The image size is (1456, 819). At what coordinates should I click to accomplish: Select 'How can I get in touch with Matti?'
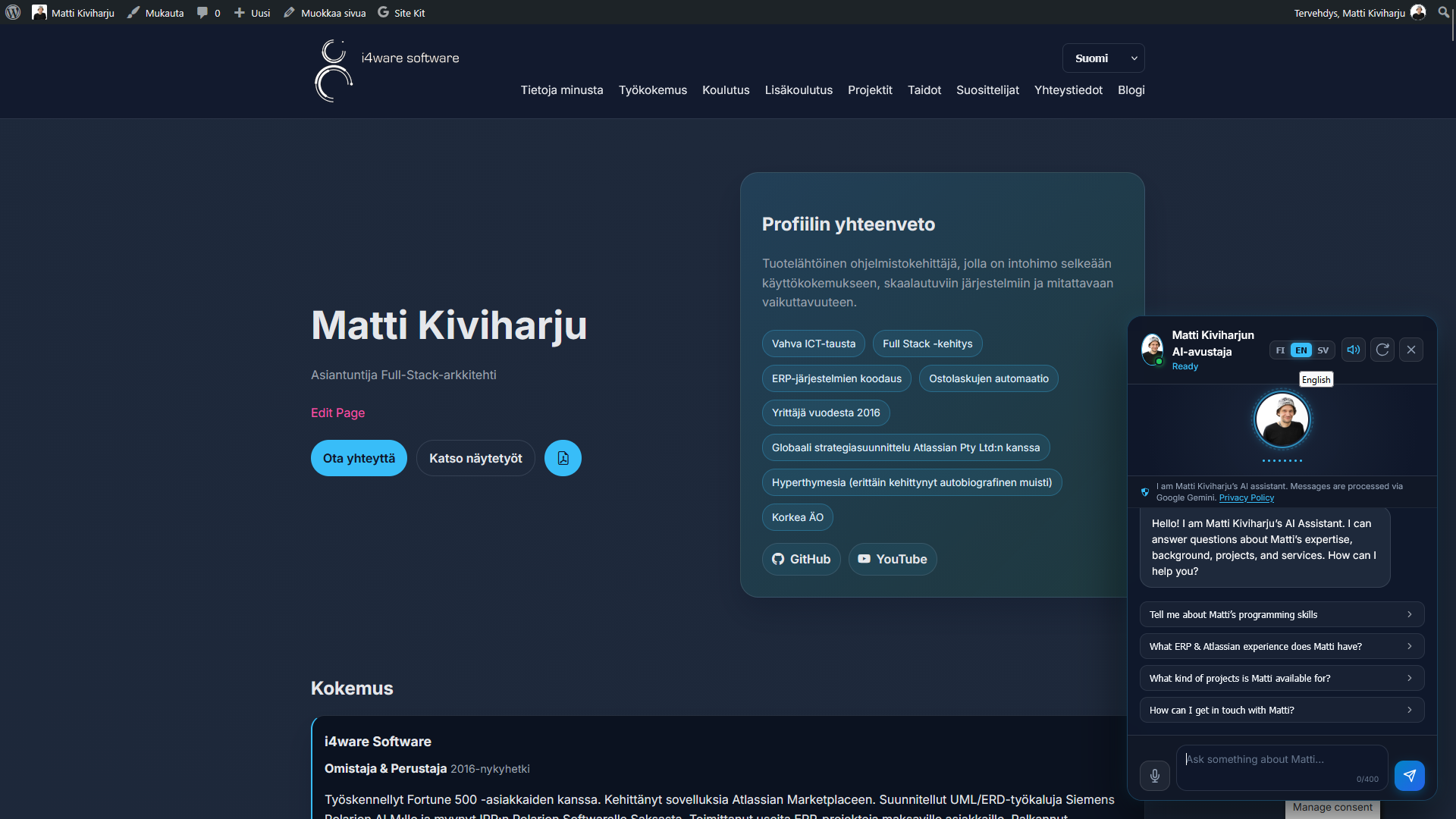click(1282, 710)
